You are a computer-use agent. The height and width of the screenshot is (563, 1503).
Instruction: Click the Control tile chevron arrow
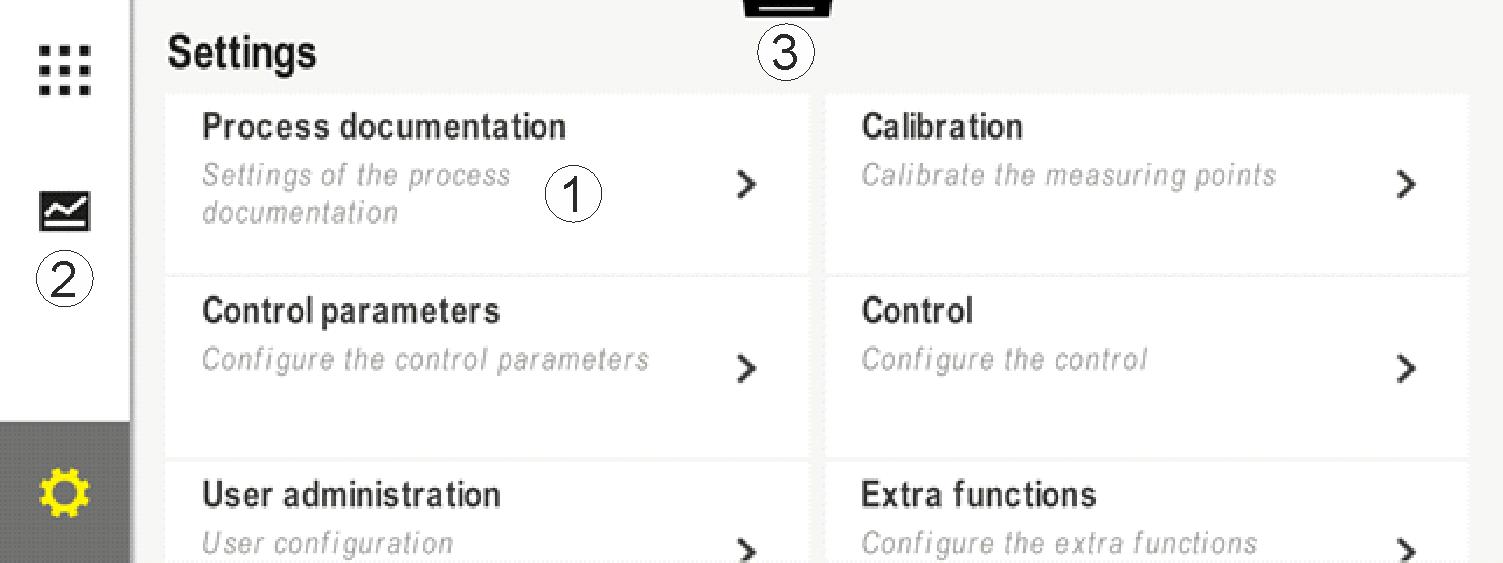[1406, 369]
